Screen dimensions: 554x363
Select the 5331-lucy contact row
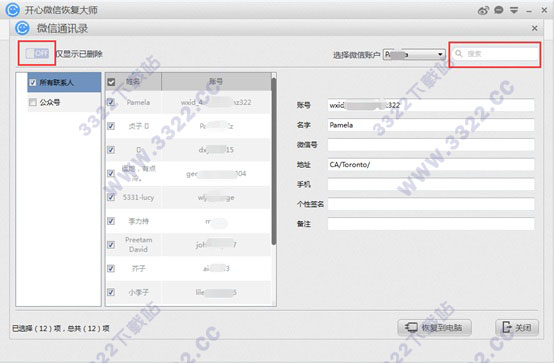click(x=188, y=197)
